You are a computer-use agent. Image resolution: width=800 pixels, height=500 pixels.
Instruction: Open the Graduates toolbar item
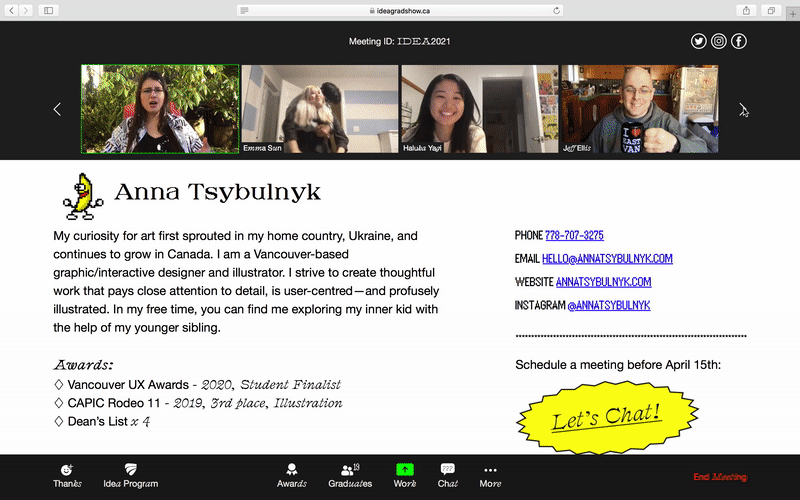pos(350,476)
